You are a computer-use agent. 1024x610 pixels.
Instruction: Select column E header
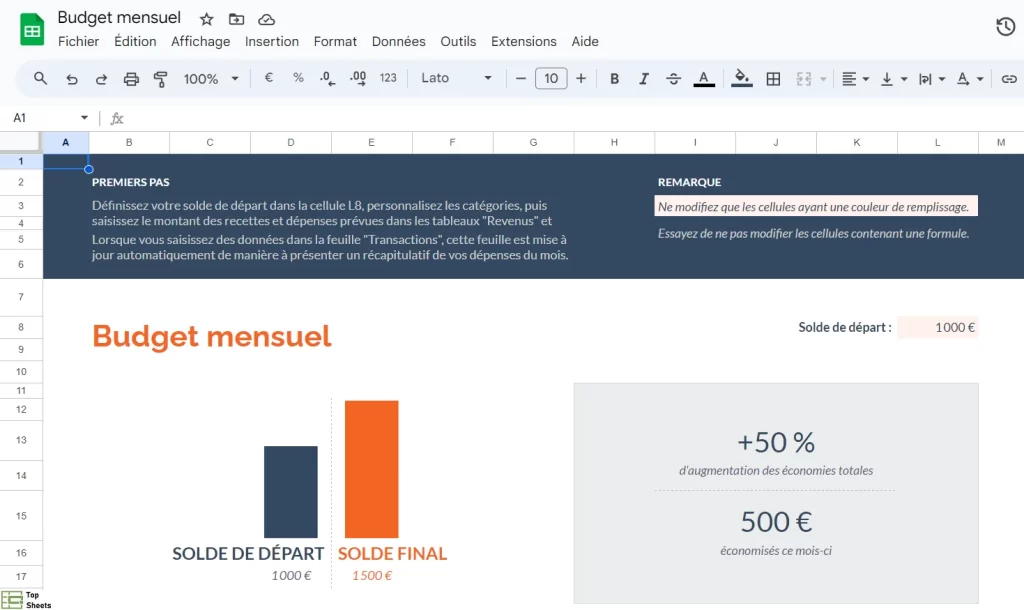pos(371,142)
